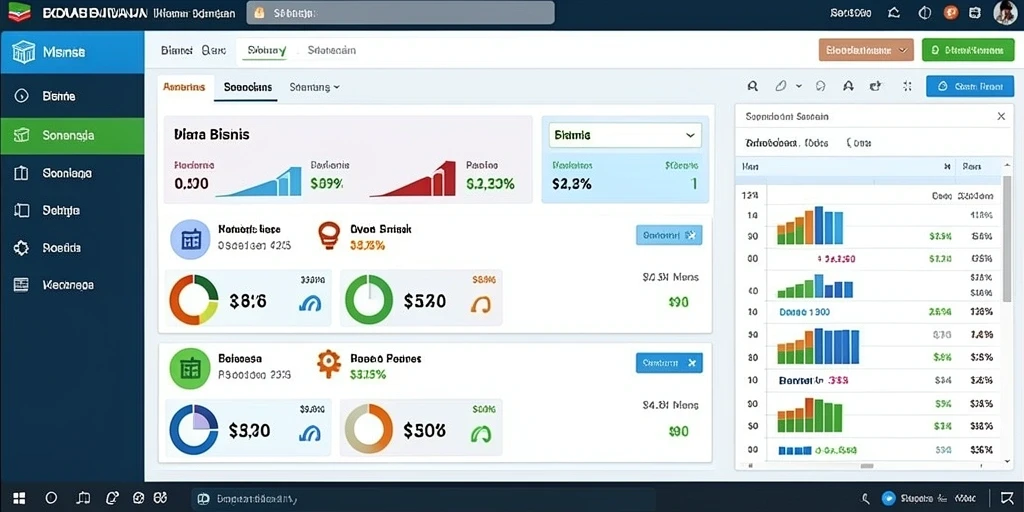Click the search magnifier icon in toolbar
Screen dimensions: 1024x512
click(x=752, y=86)
